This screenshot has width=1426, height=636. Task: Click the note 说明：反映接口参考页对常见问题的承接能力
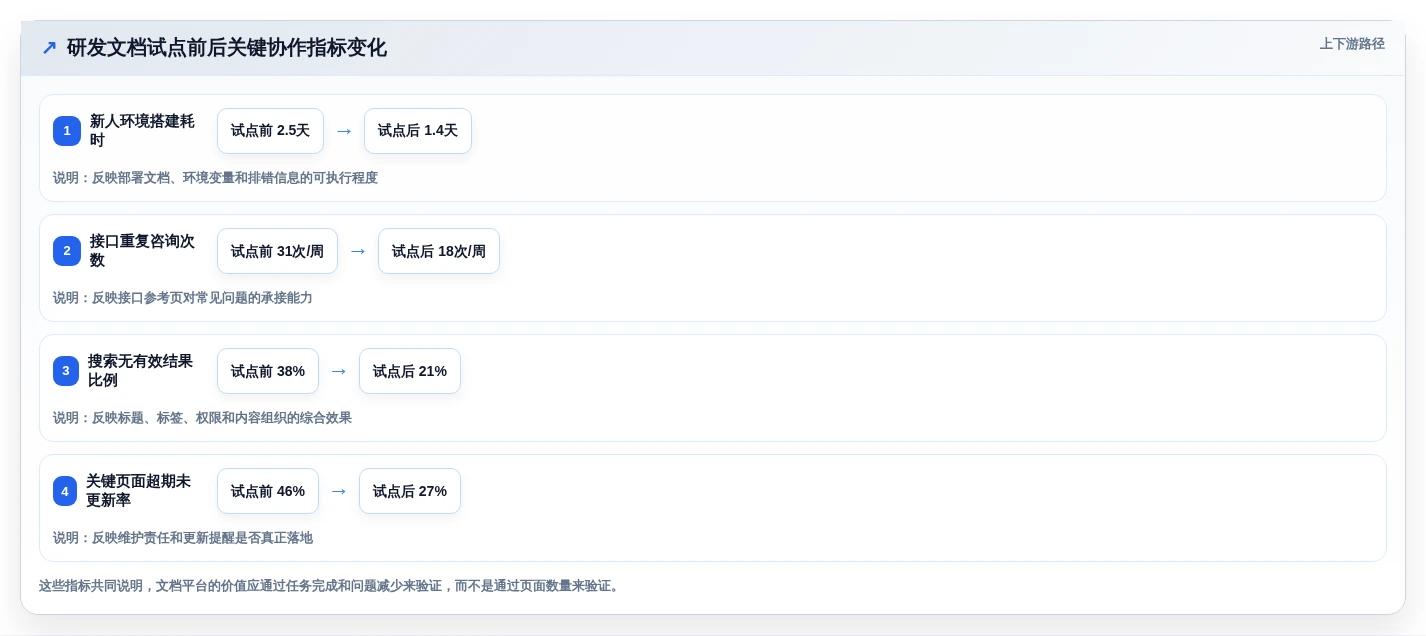coord(183,298)
